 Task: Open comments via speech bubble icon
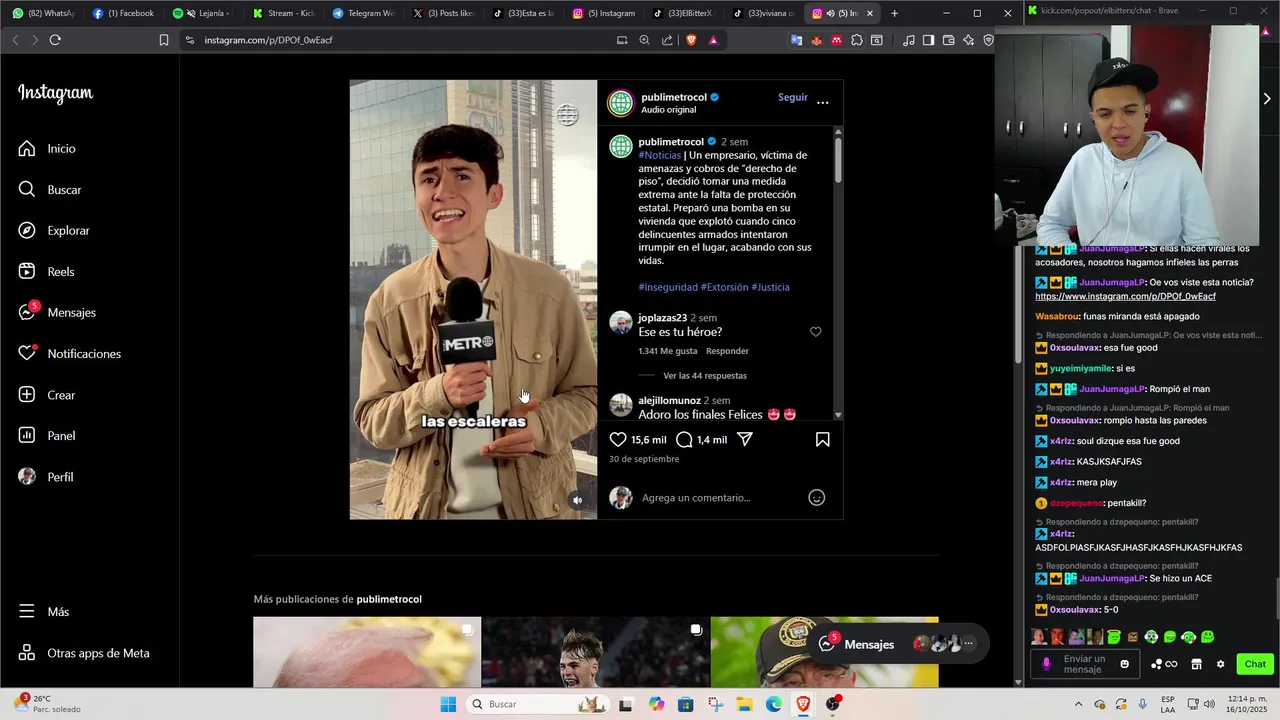[684, 439]
